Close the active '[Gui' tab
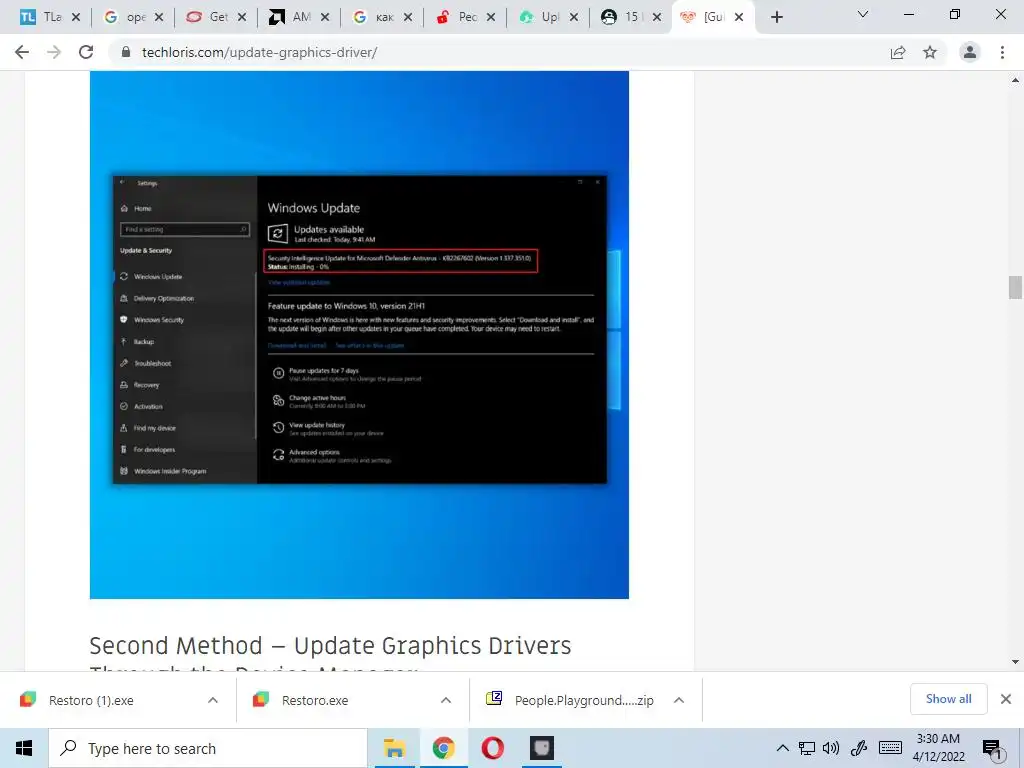The image size is (1024, 768). pos(739,17)
